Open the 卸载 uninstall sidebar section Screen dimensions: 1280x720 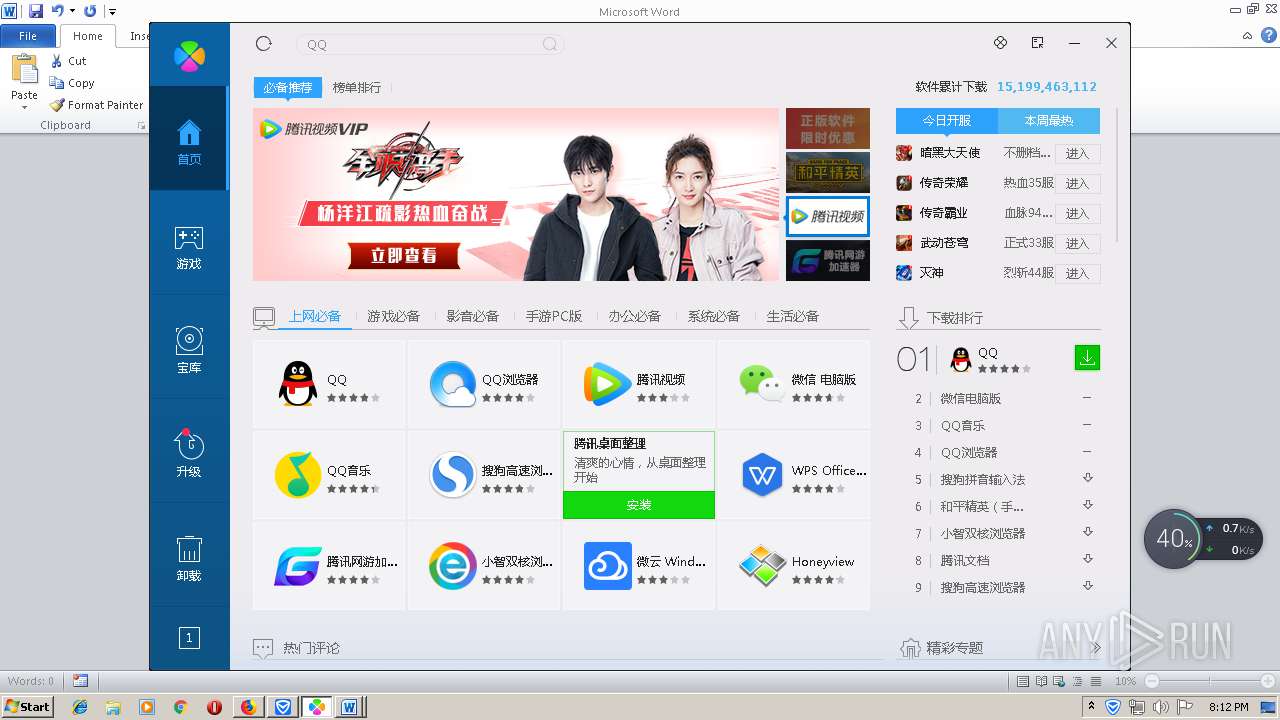click(189, 558)
